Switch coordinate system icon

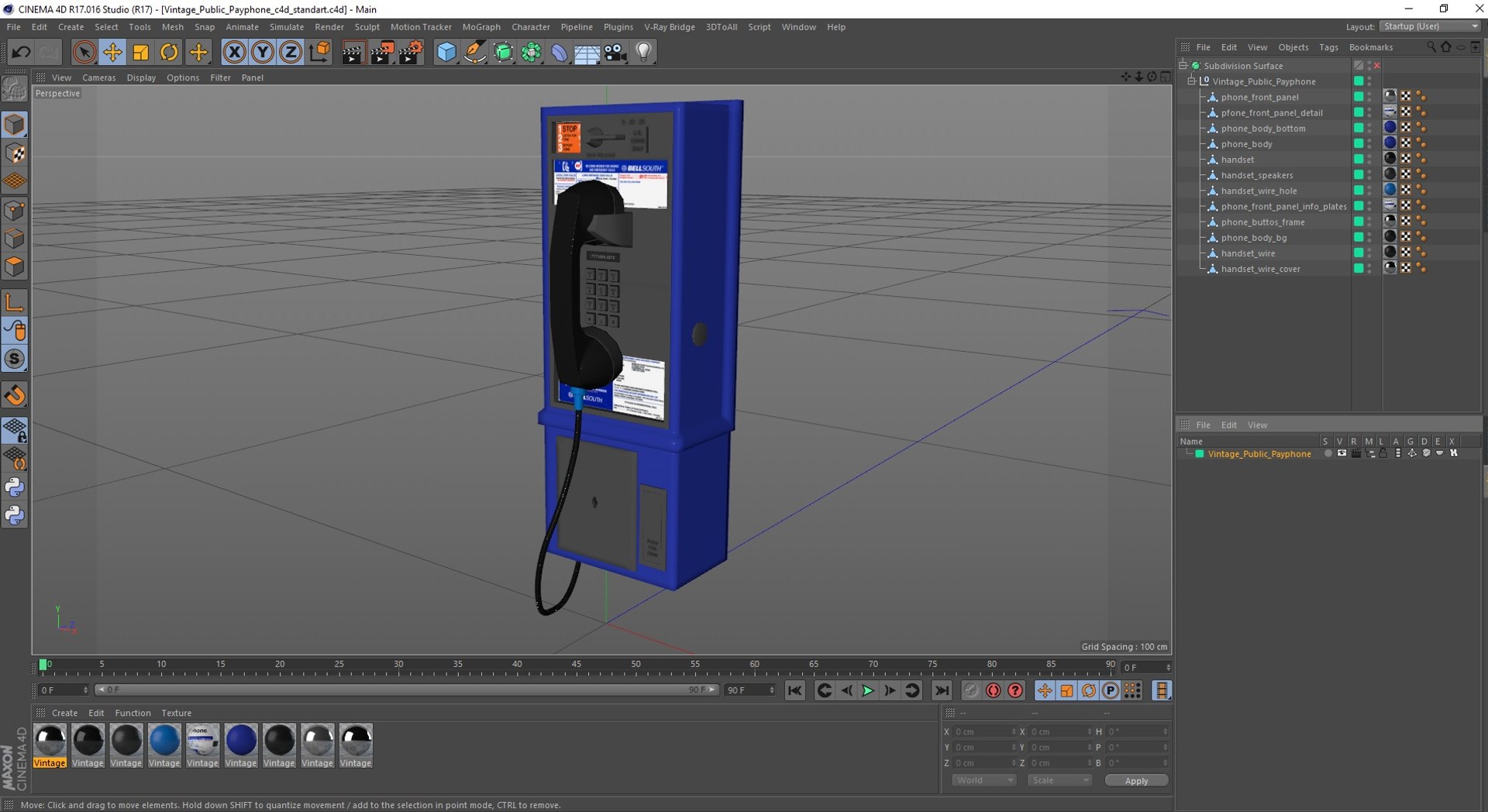click(x=319, y=52)
